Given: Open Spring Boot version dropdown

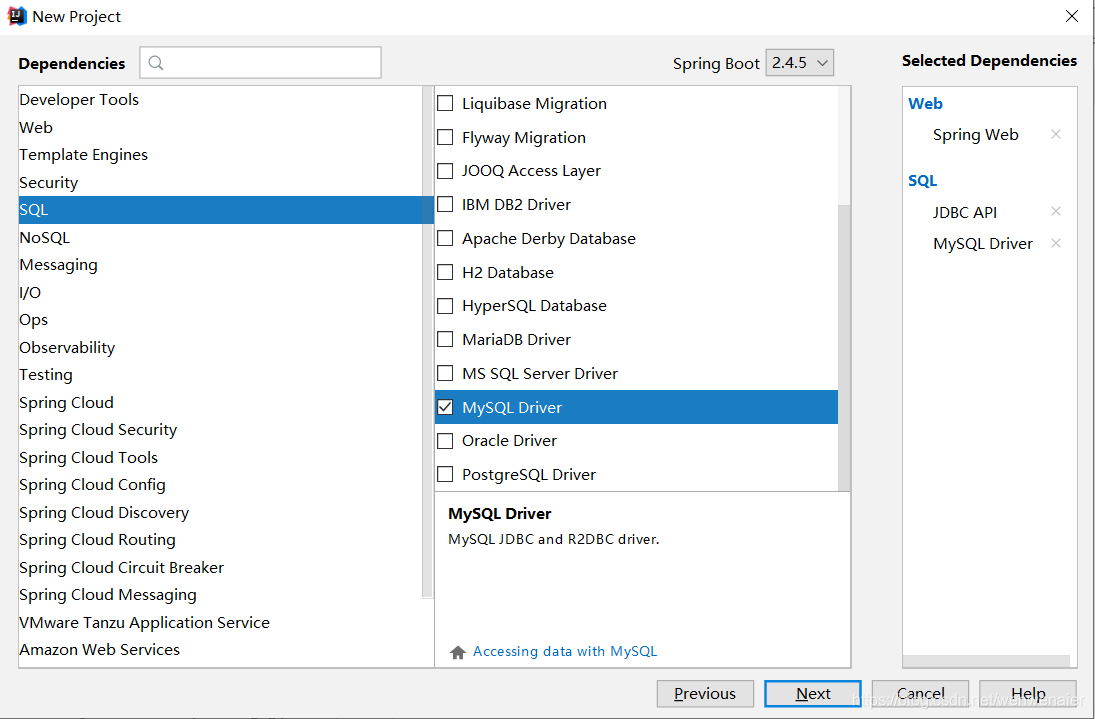Looking at the screenshot, I should [x=800, y=63].
